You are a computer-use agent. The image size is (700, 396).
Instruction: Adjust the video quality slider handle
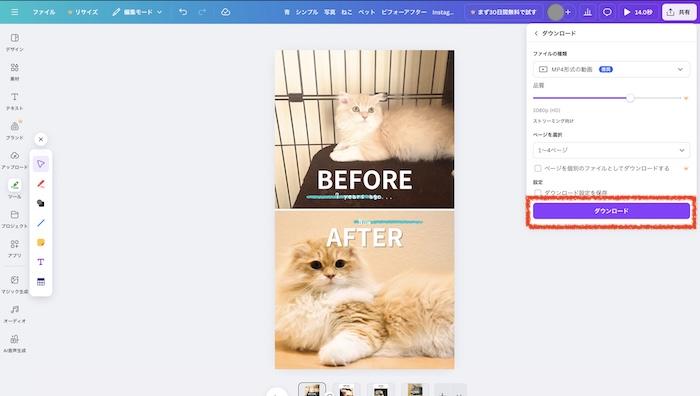(x=630, y=98)
